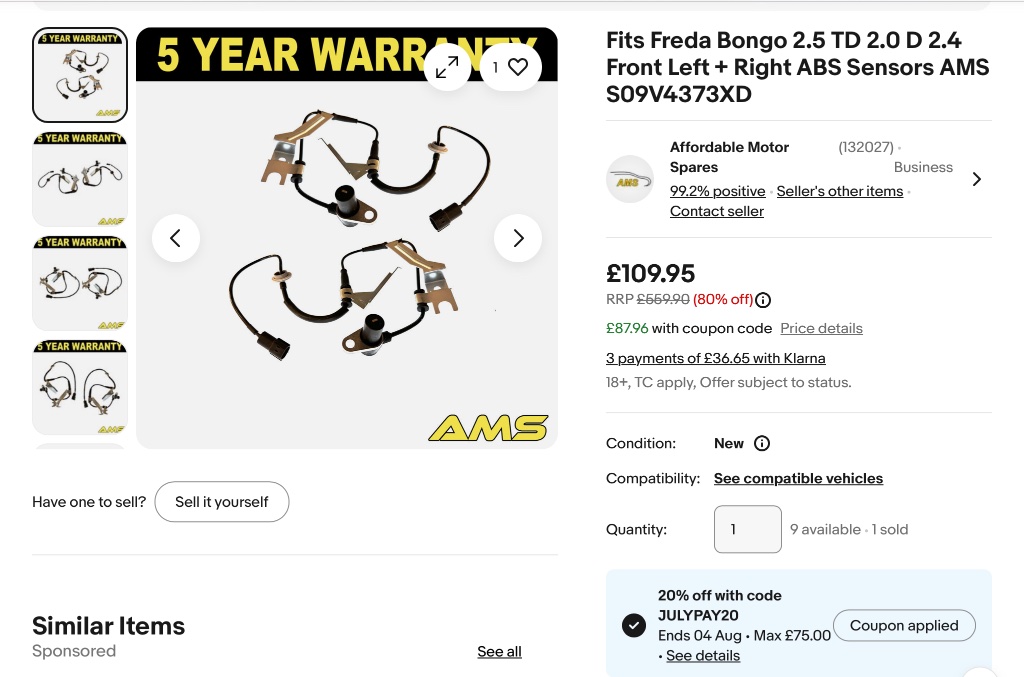Click the expand image fullscreen icon
The image size is (1024, 677).
(x=447, y=67)
